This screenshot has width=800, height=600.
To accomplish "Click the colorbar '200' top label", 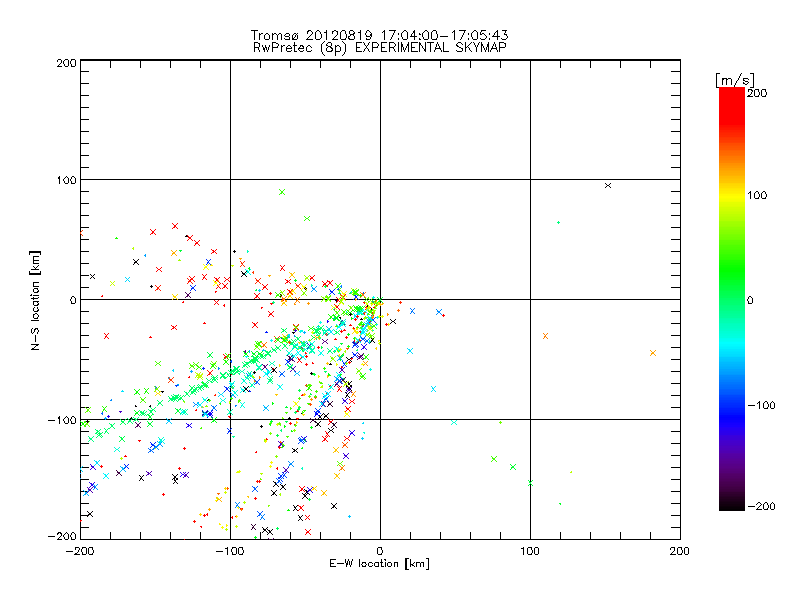I will coord(757,93).
